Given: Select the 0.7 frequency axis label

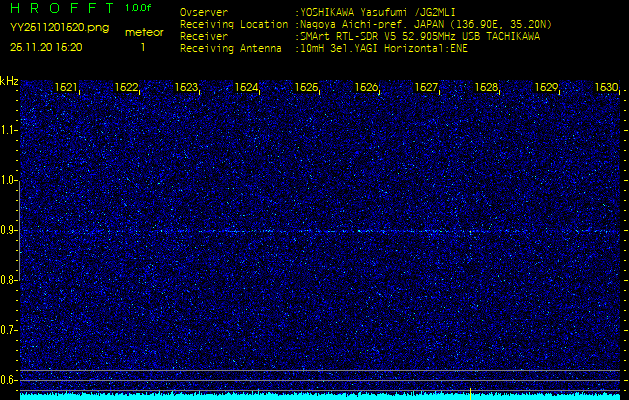Looking at the screenshot, I should [x=9, y=329].
